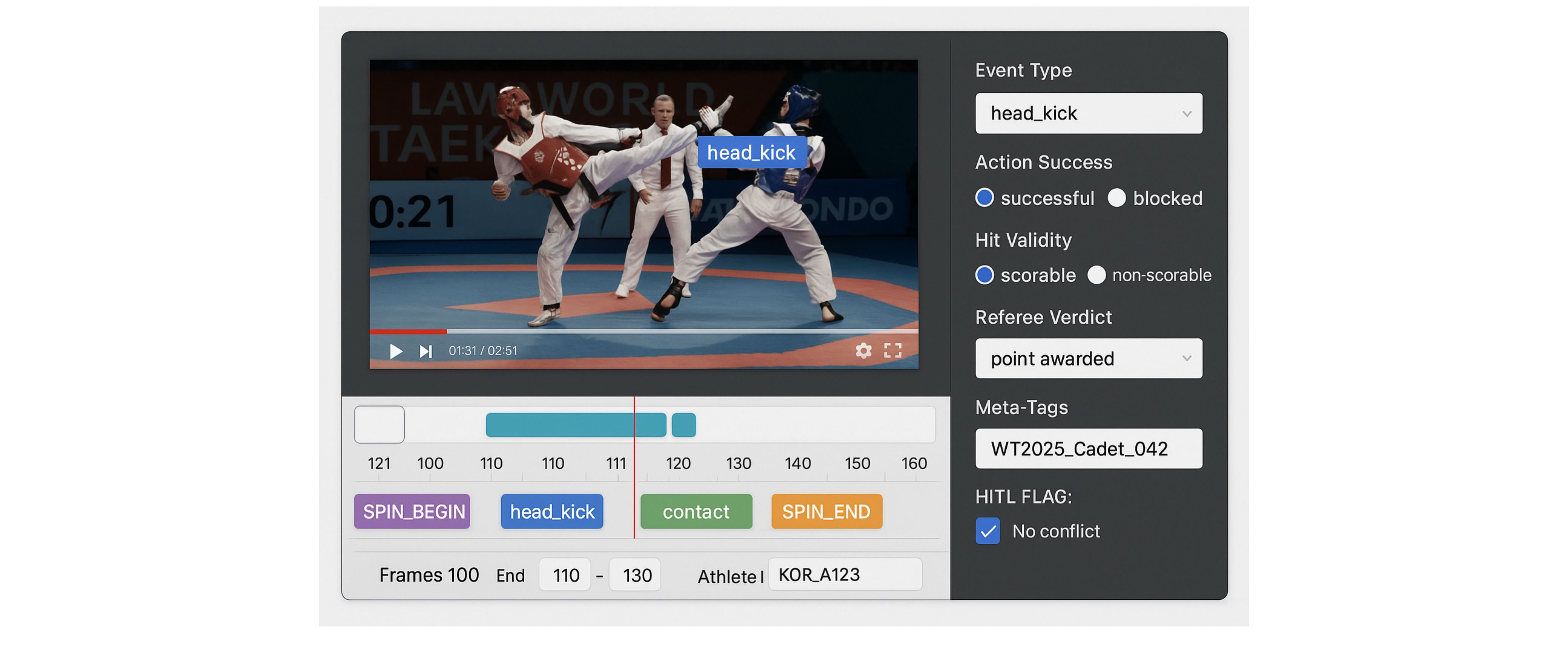Click the Meta-Tags text field
The image size is (1568, 660).
point(1088,448)
